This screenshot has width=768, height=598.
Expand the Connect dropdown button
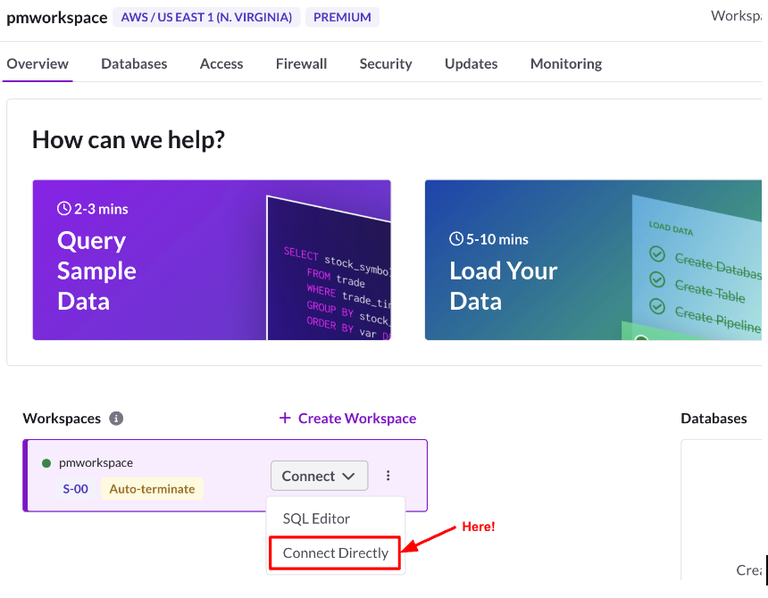(x=318, y=476)
